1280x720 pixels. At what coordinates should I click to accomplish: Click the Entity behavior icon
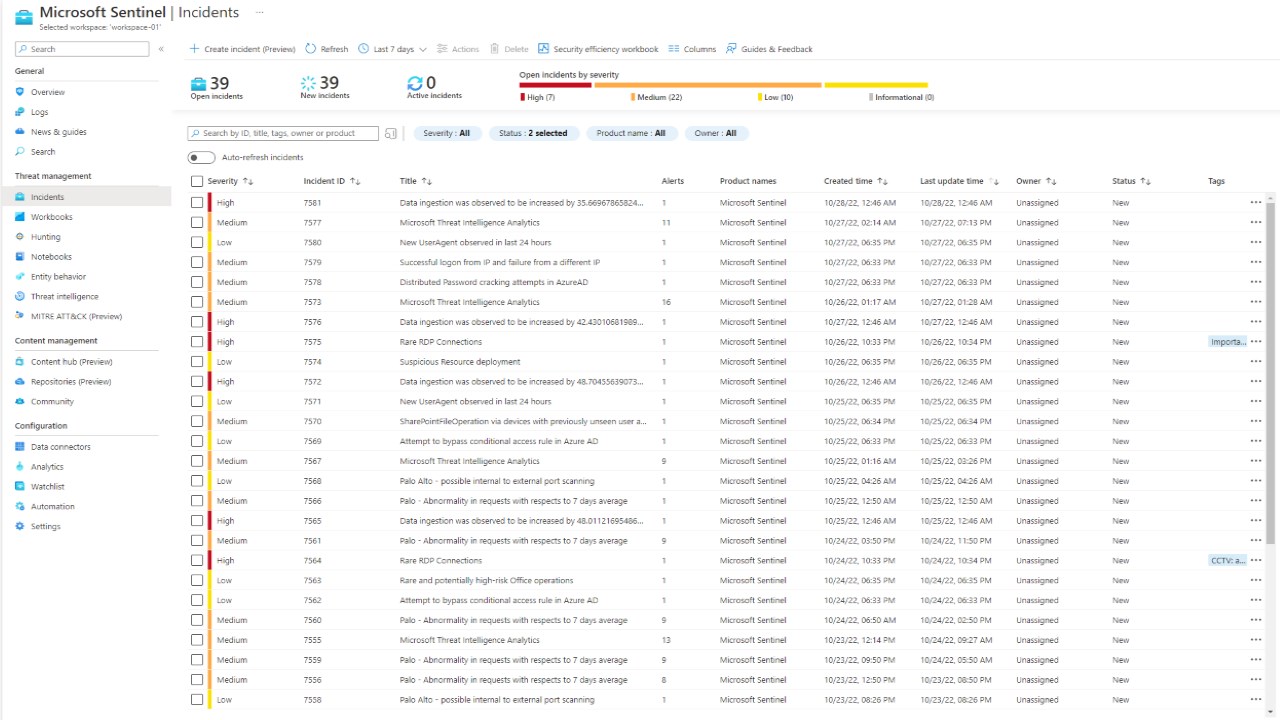point(20,277)
